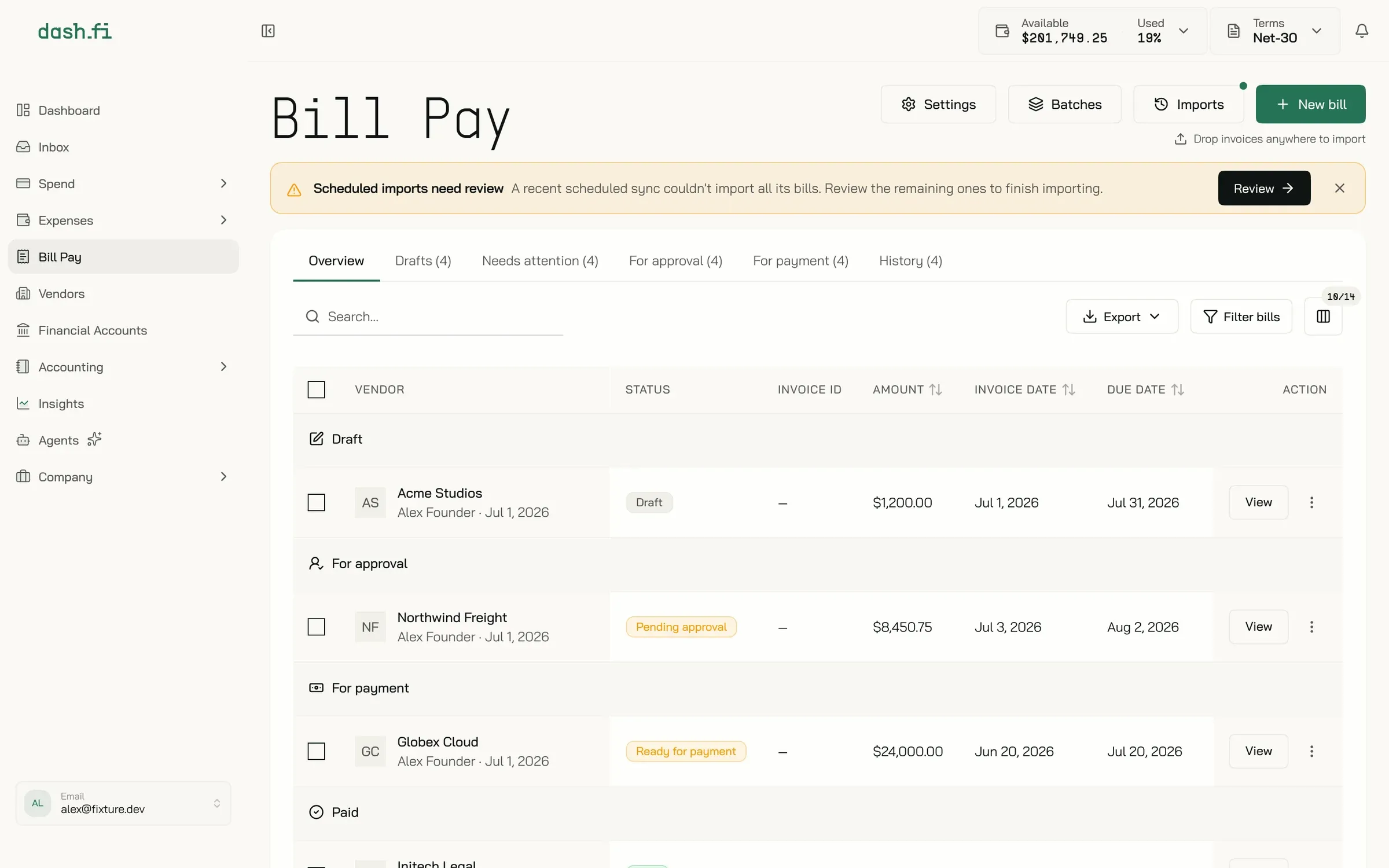Open Batches
This screenshot has width=1389, height=868.
pyautogui.click(x=1064, y=104)
